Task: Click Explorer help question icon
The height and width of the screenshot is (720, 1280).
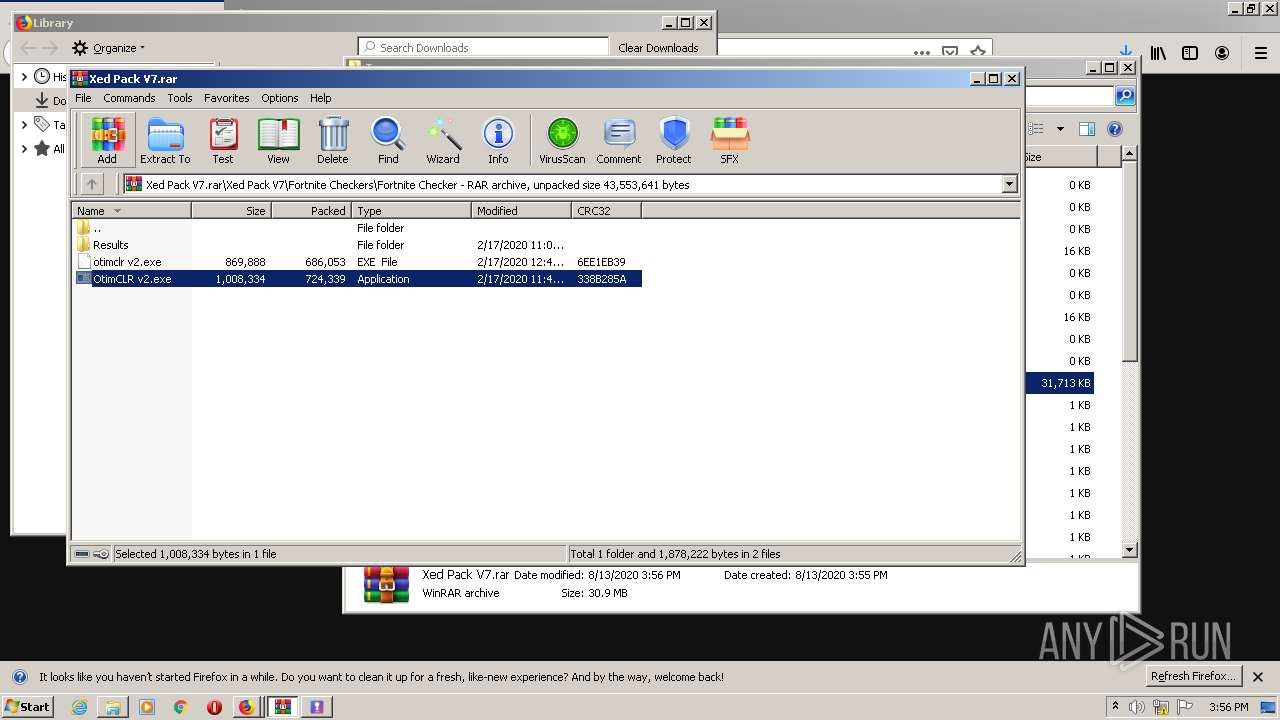Action: 1115,129
